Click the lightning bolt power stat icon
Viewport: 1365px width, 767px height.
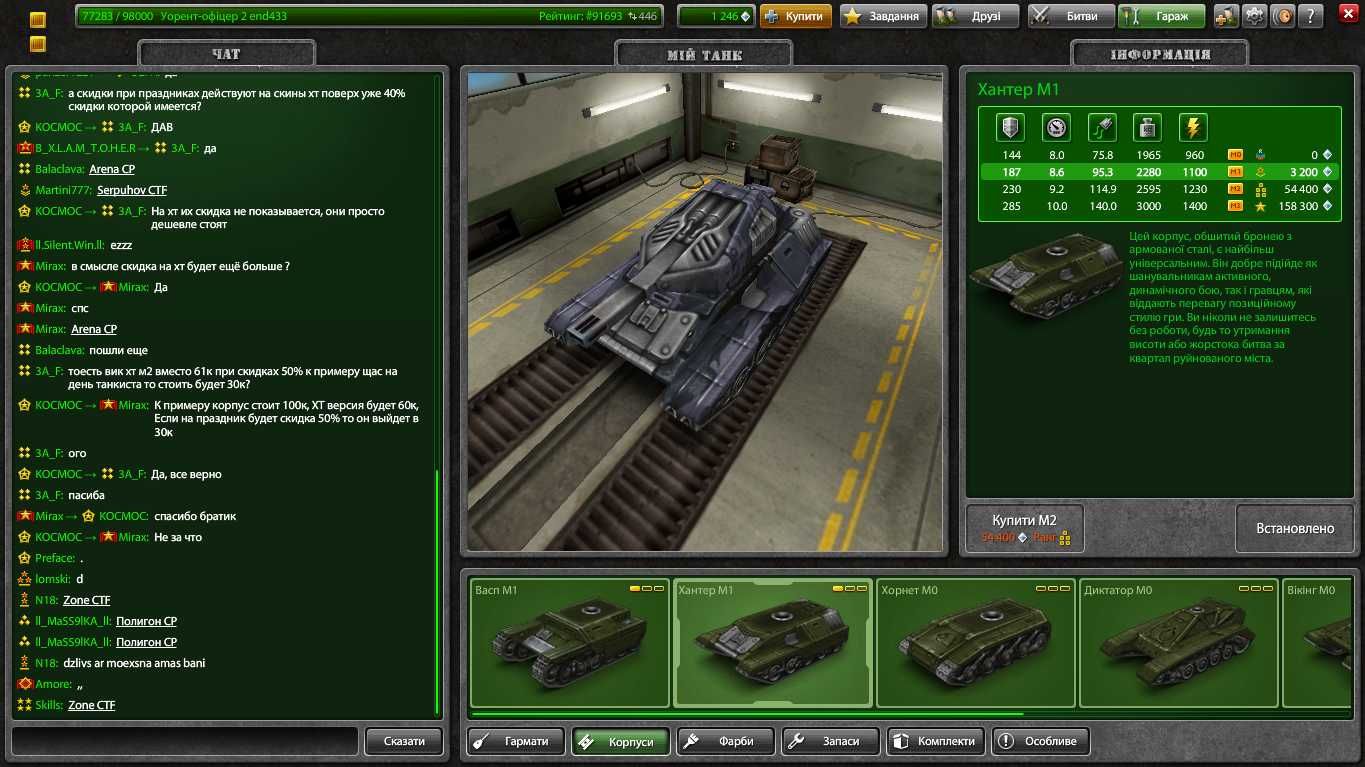click(1194, 127)
